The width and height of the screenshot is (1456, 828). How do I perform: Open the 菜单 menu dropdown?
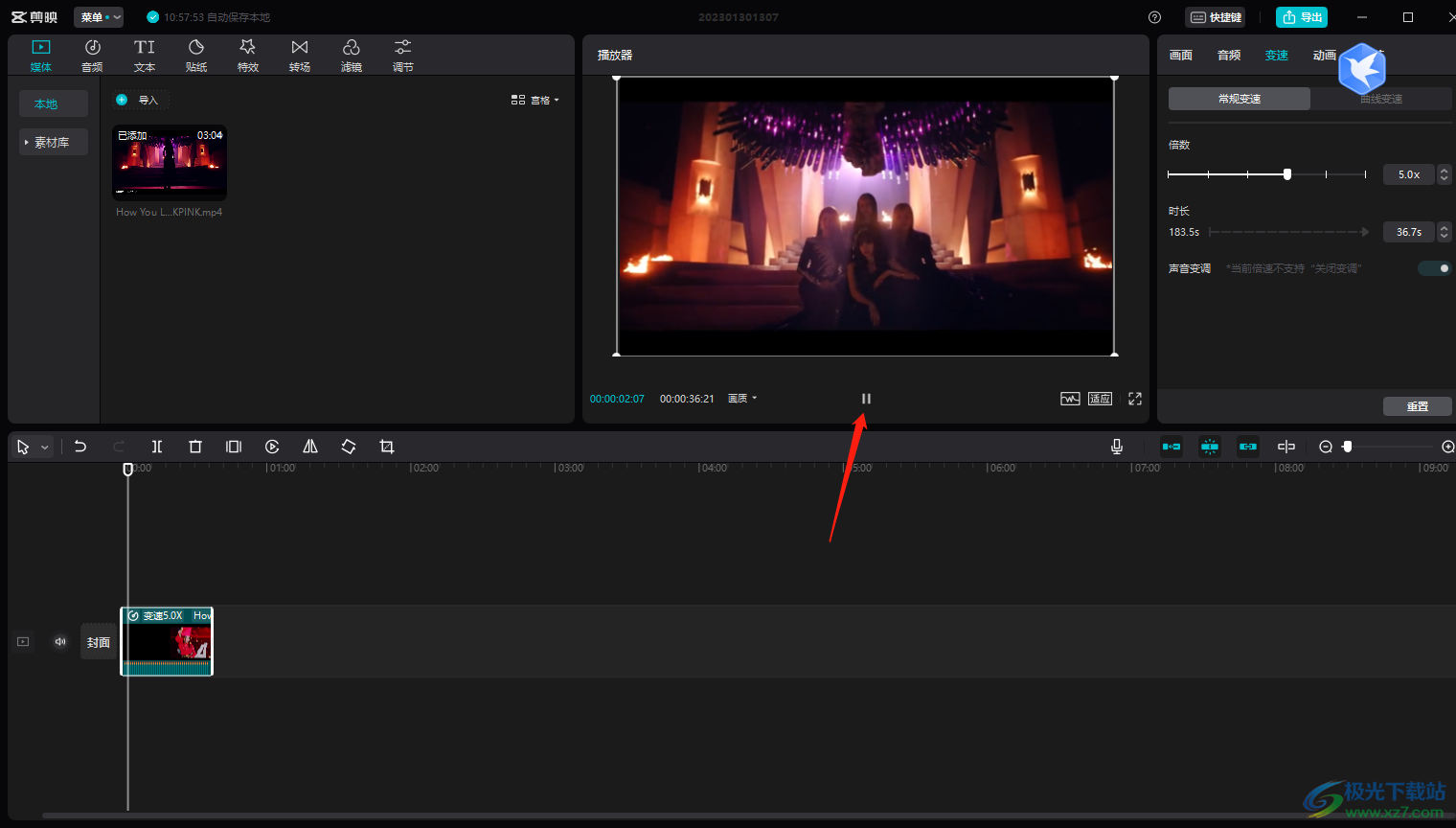click(x=101, y=17)
